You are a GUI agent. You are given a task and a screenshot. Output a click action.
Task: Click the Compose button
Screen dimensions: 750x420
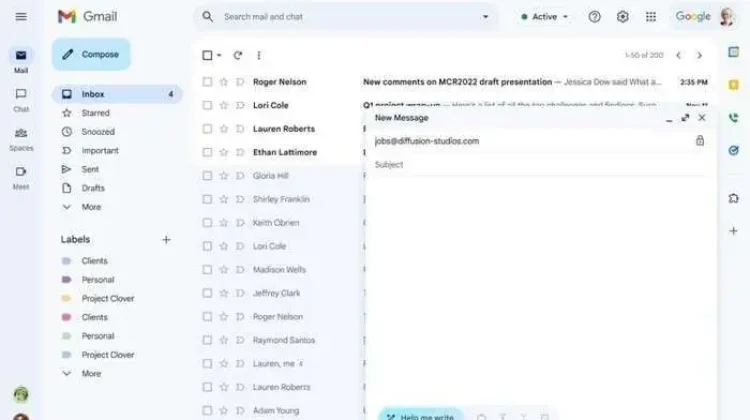(91, 54)
